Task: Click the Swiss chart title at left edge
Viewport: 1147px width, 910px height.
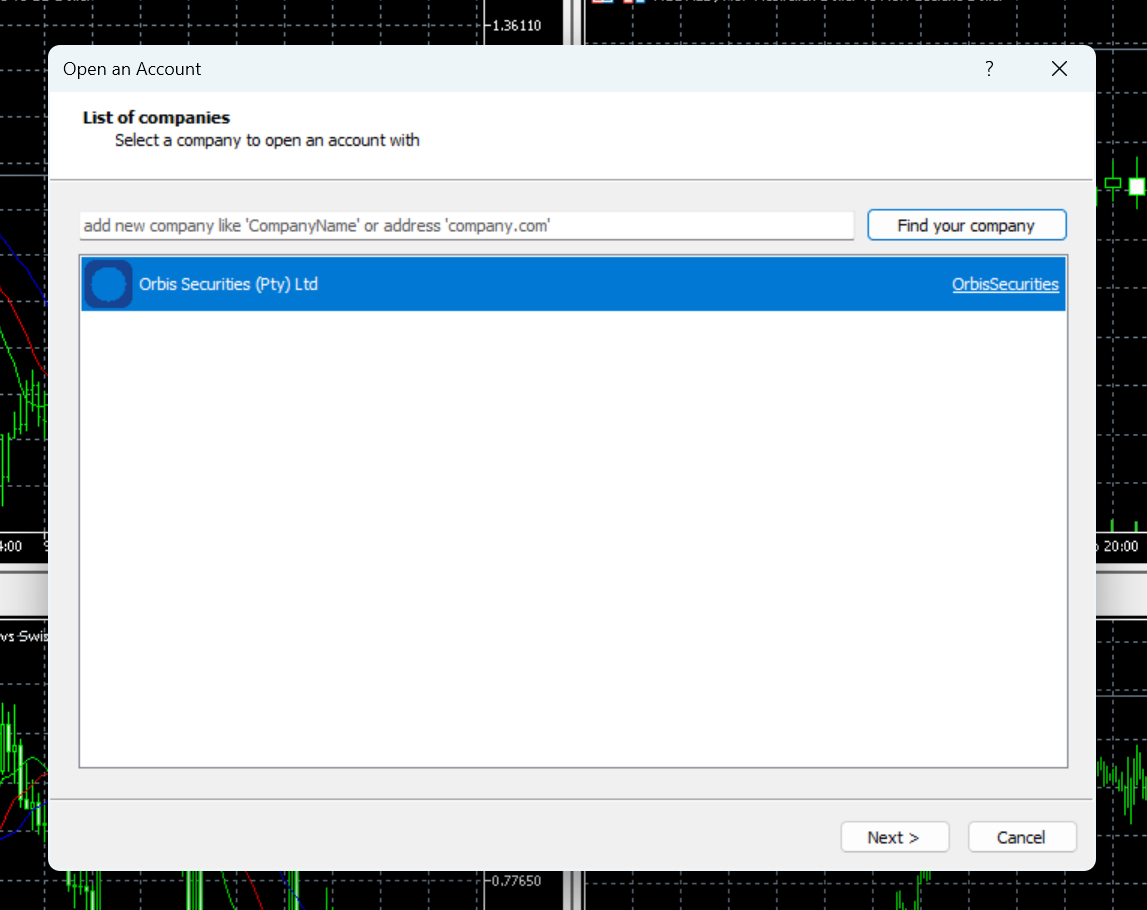Action: pos(24,636)
